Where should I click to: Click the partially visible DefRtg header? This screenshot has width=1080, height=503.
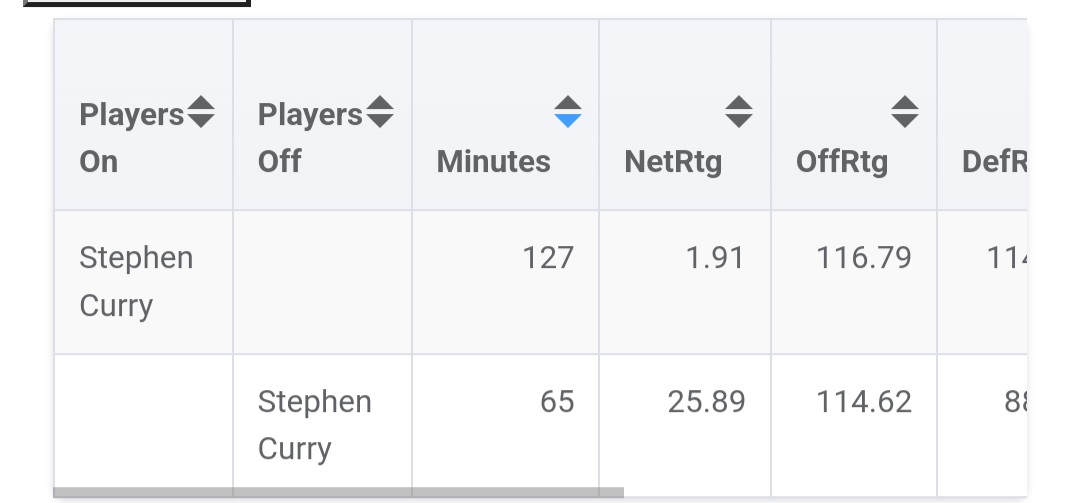[994, 161]
